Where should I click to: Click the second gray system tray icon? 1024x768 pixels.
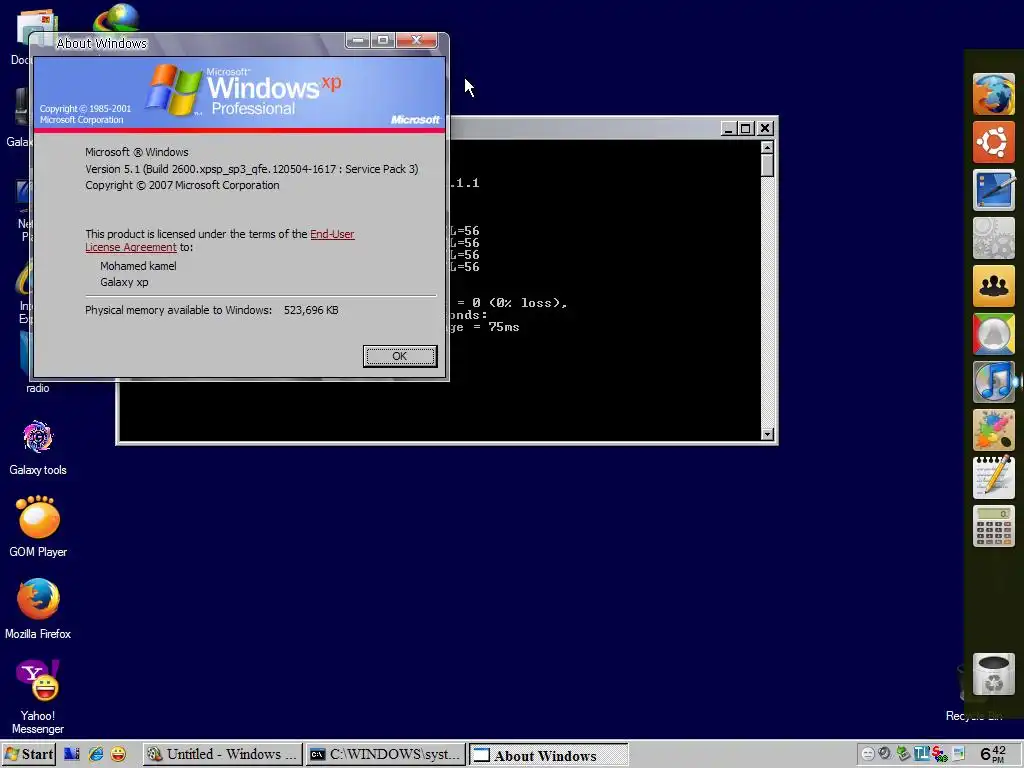click(884, 754)
